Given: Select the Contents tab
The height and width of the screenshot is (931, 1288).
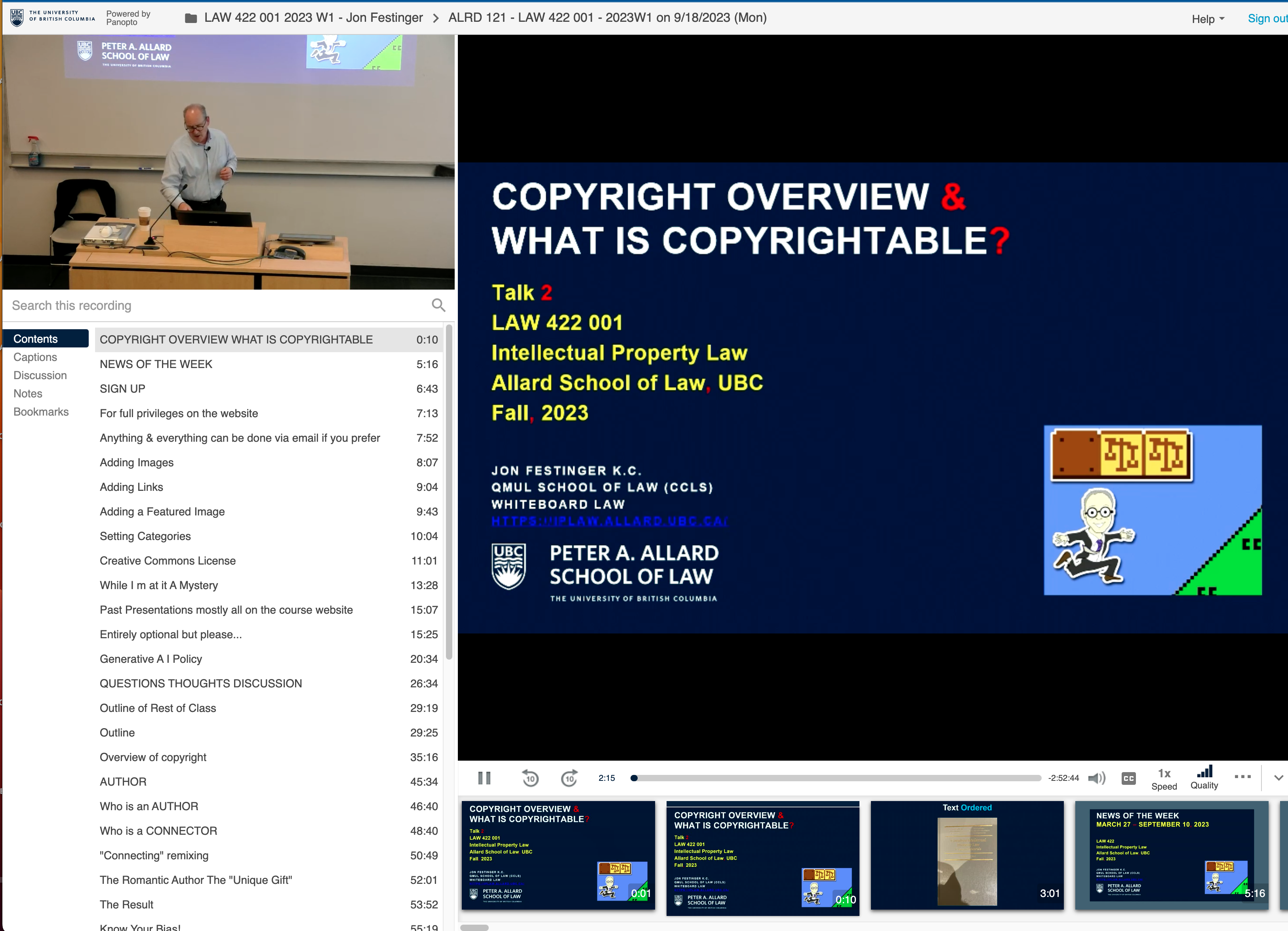Looking at the screenshot, I should point(46,339).
